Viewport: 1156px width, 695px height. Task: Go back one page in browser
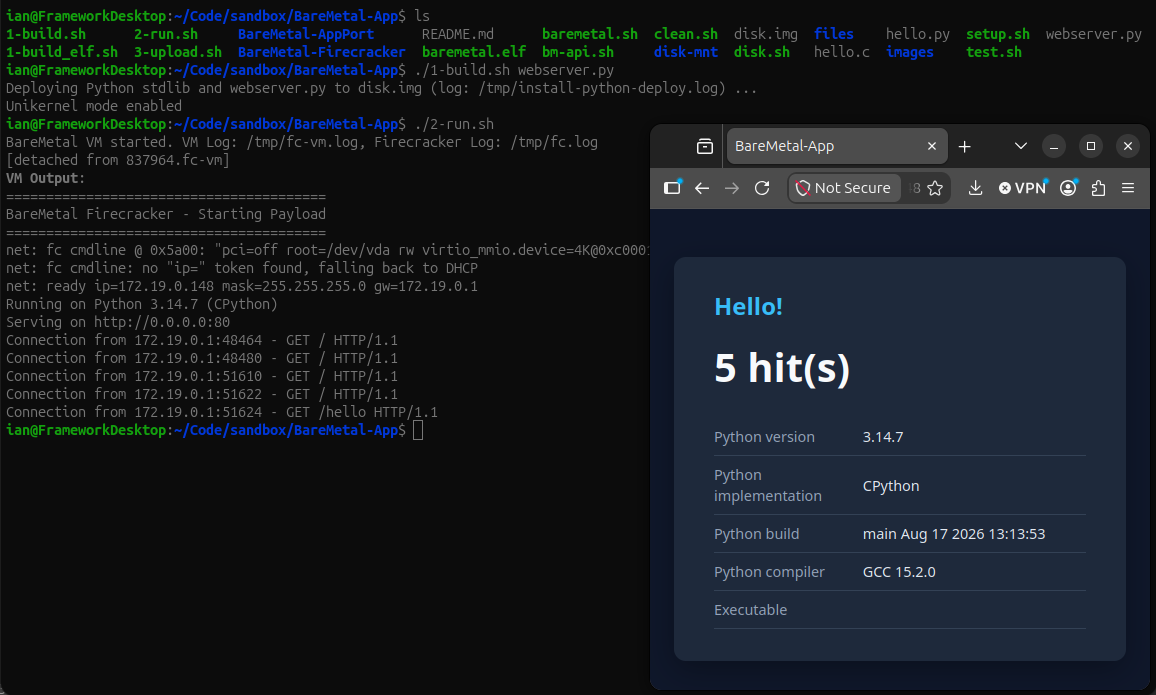pyautogui.click(x=702, y=188)
